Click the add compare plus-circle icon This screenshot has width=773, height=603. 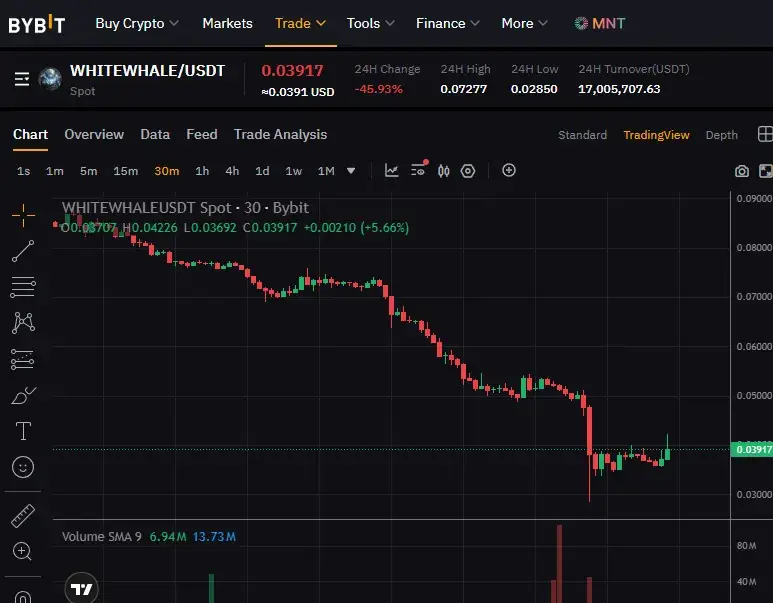coord(509,170)
